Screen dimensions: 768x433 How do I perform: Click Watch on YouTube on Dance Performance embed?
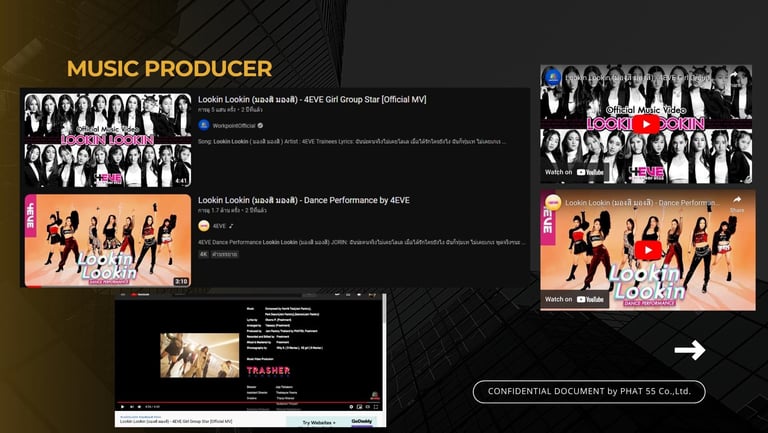click(x=574, y=299)
